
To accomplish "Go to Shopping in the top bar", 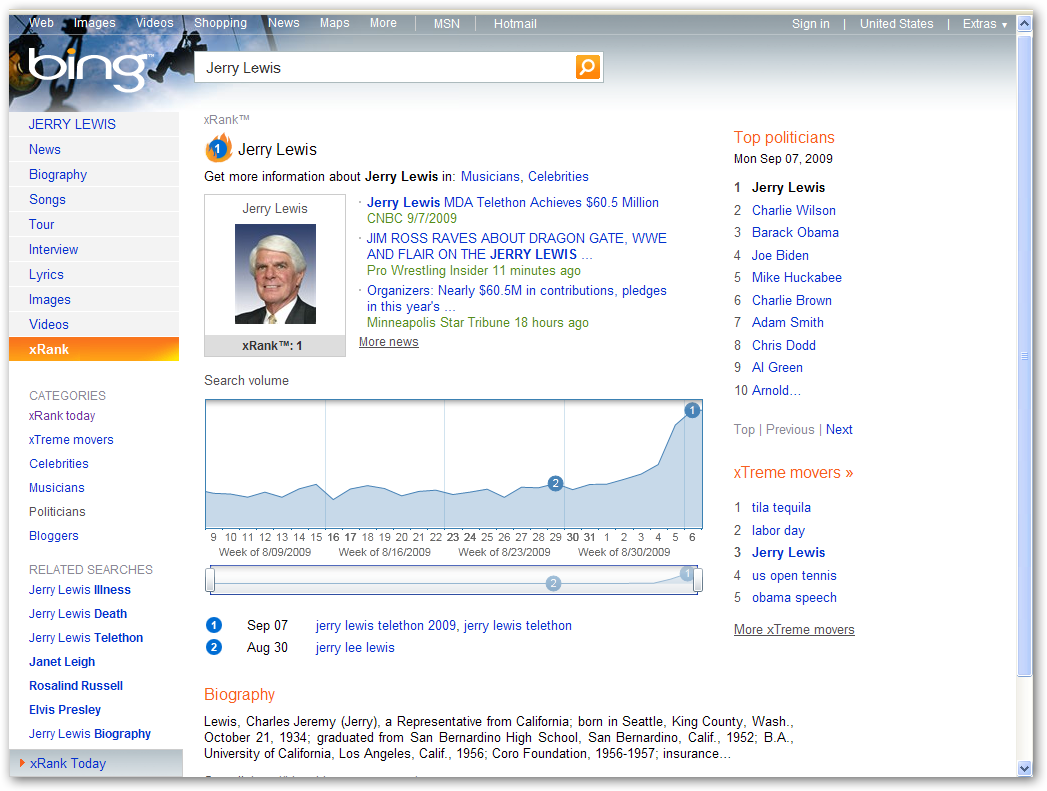I will click(220, 23).
